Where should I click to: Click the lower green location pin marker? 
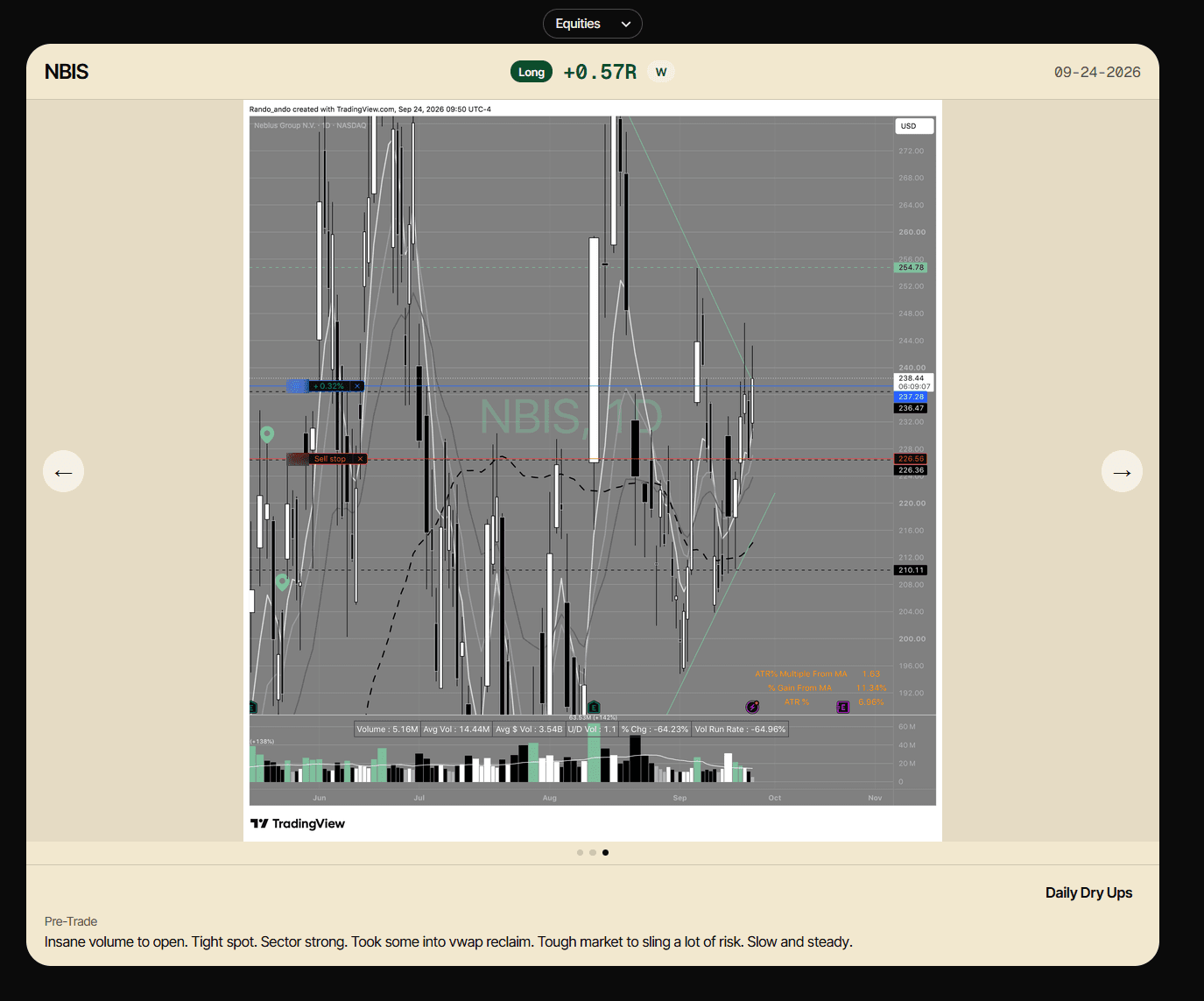point(282,582)
